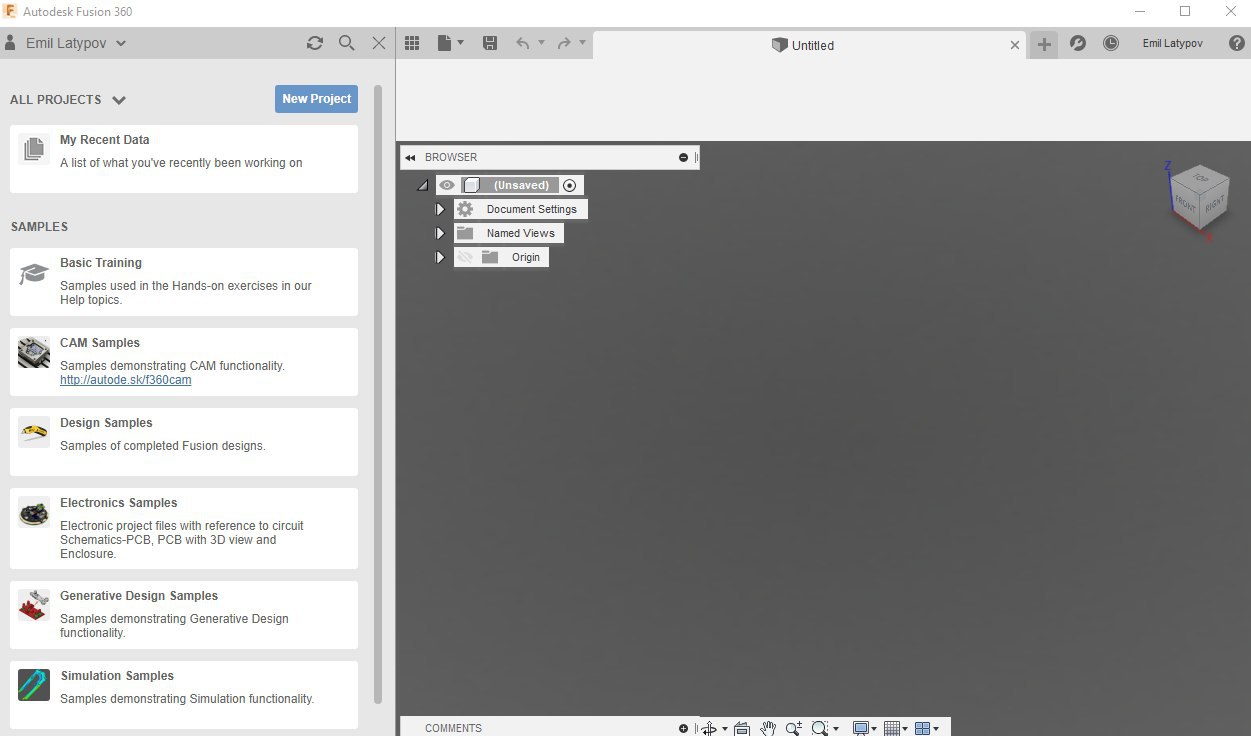Click the Document Settings gear icon

[465, 209]
